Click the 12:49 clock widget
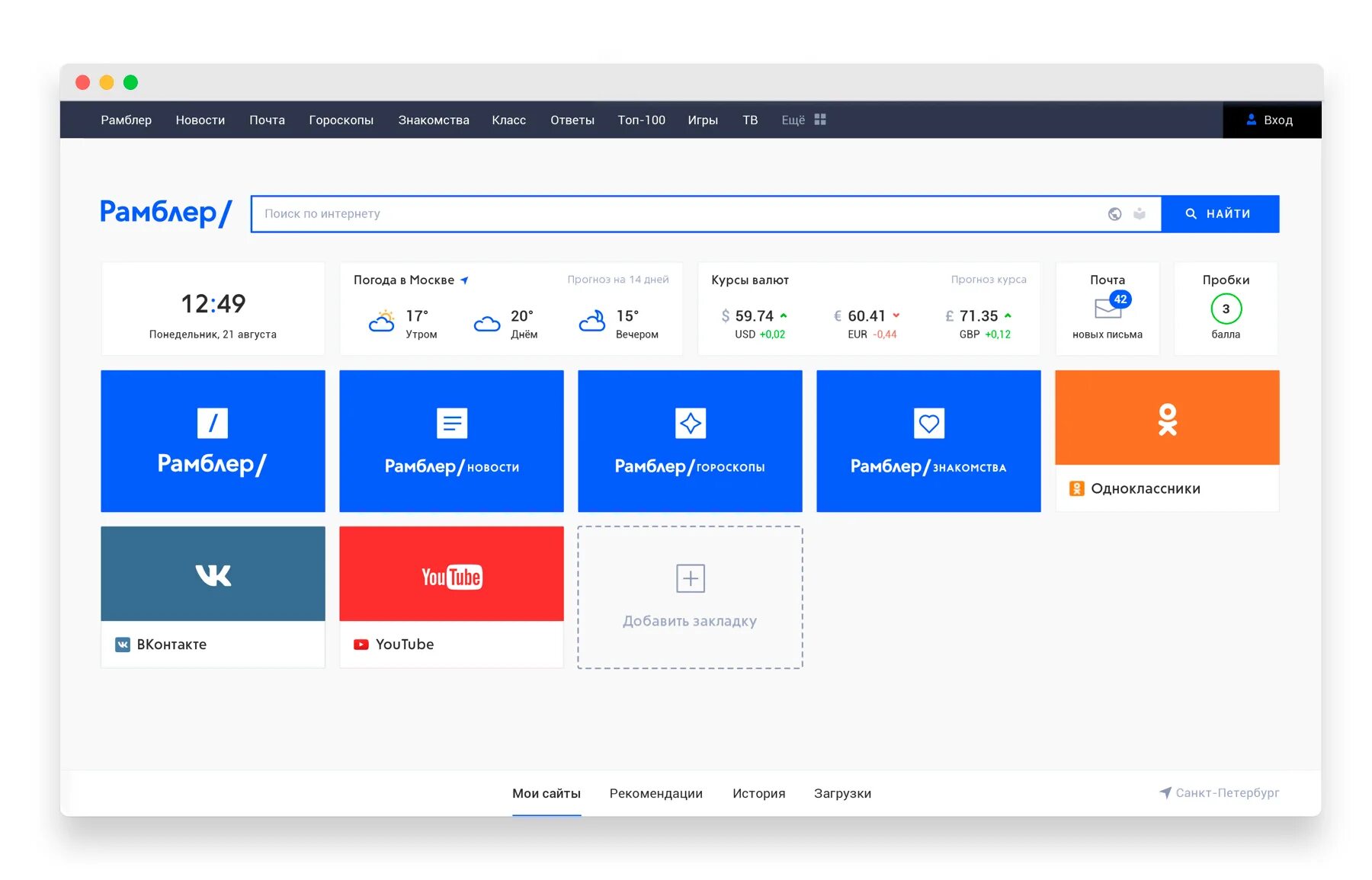The width and height of the screenshot is (1372, 880). coord(213,309)
